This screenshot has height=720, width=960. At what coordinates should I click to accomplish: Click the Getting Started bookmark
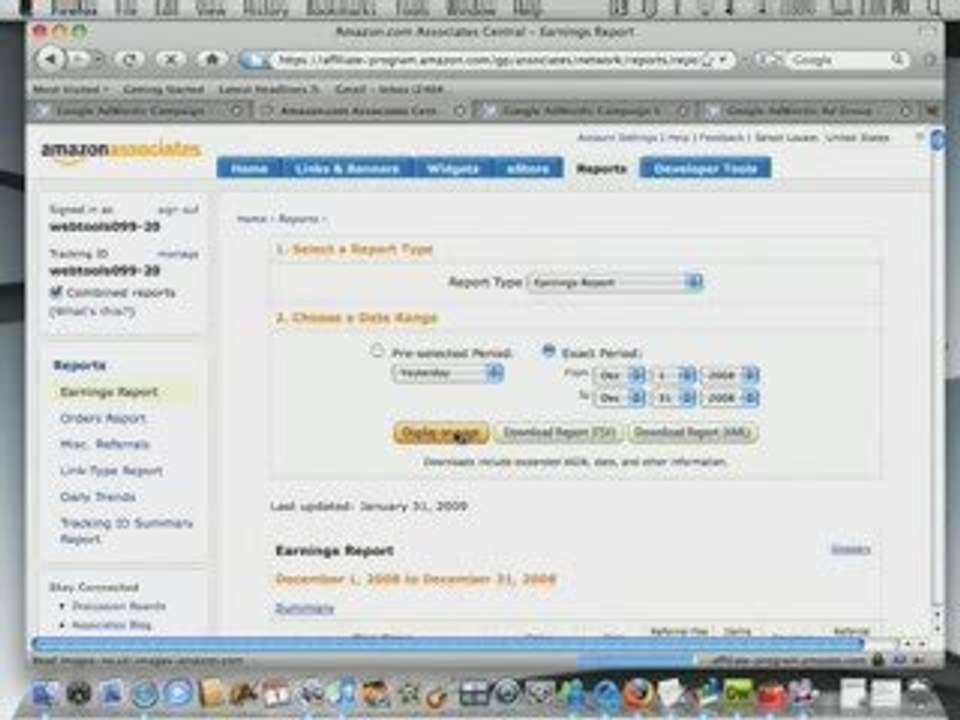click(163, 89)
